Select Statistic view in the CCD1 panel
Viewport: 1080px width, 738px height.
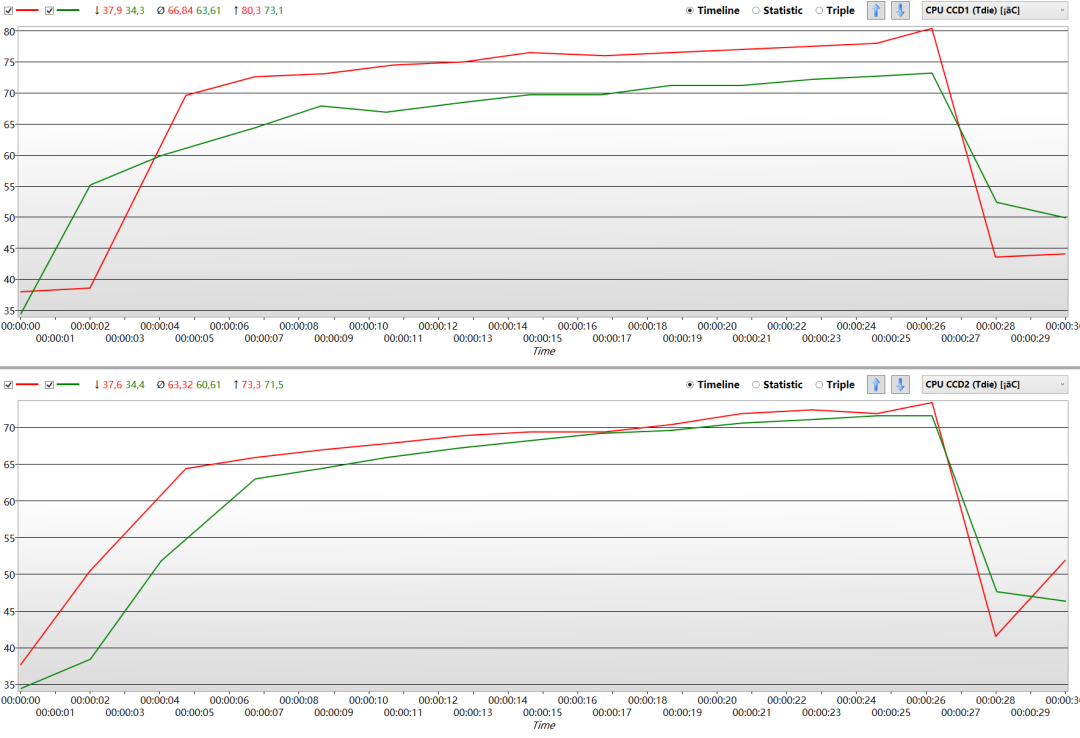tap(757, 10)
